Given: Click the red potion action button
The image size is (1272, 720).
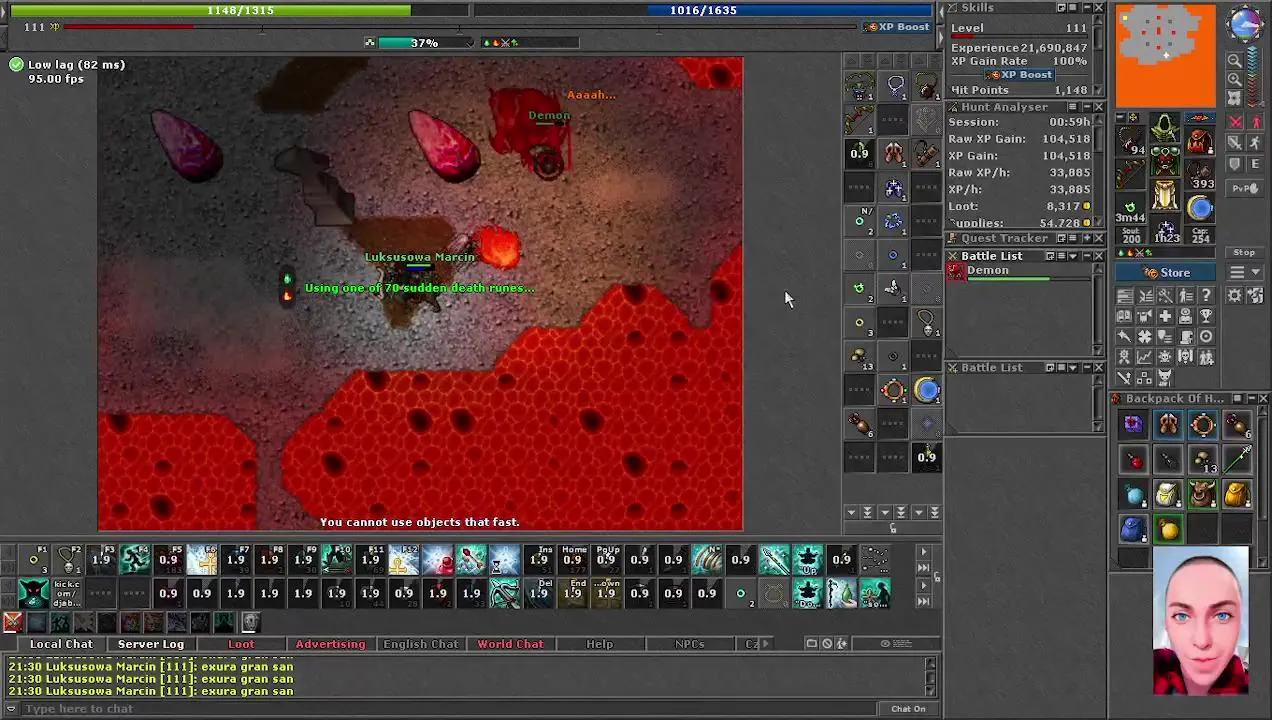Looking at the screenshot, I should tap(437, 559).
